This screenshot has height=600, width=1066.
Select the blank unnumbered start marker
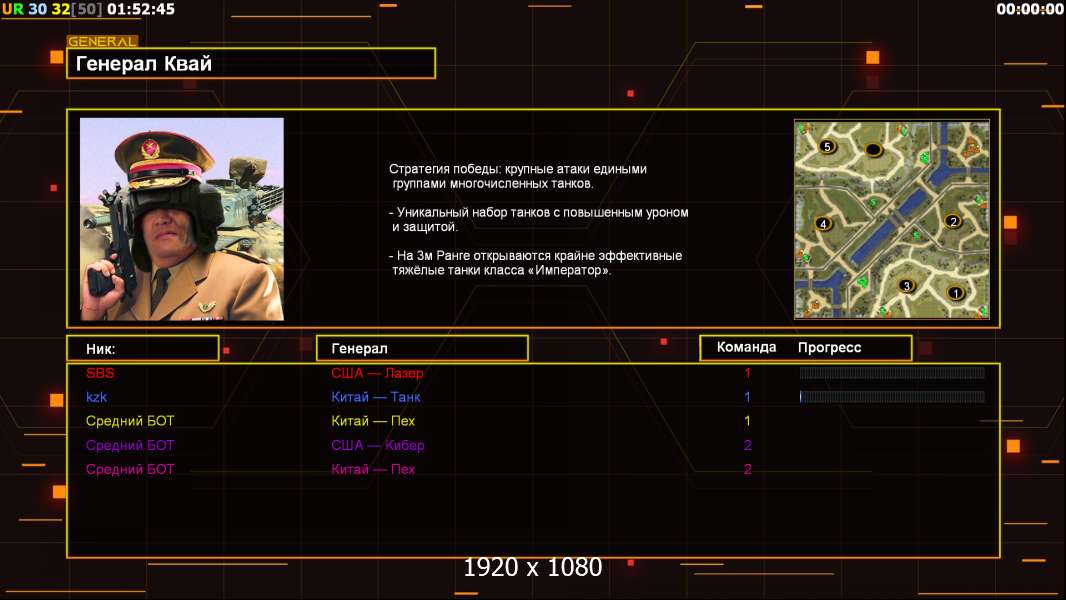point(873,150)
